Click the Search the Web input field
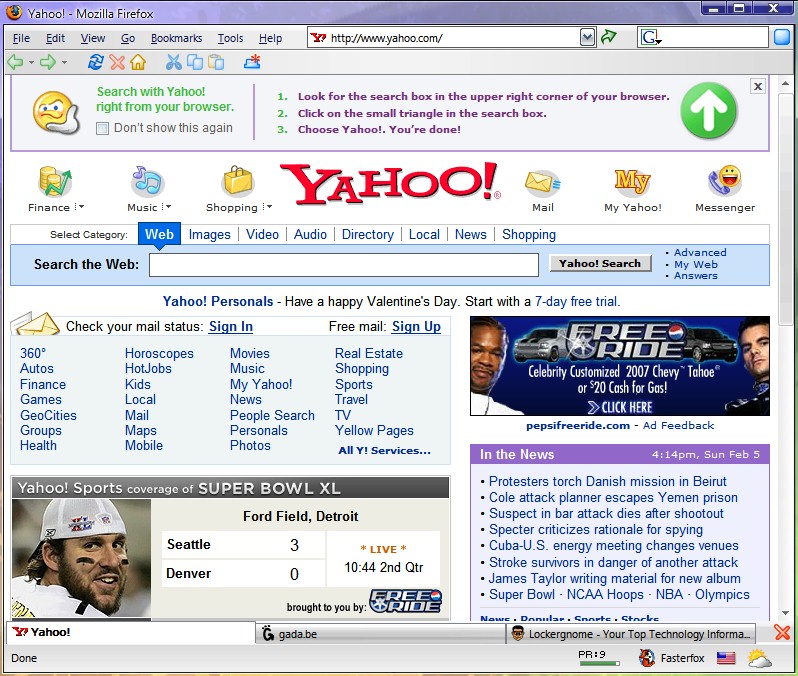Viewport: 798px width, 676px height. tap(343, 265)
